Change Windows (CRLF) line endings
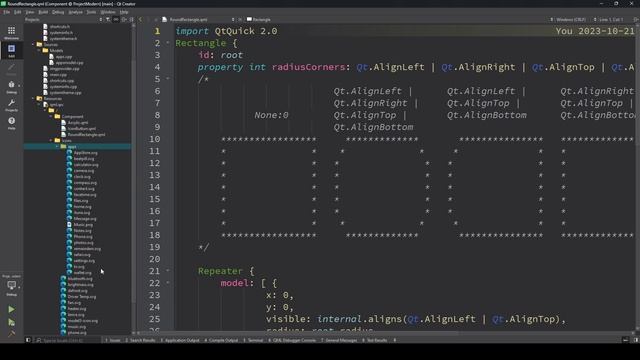Screen dimensions: 640x360 571,19
